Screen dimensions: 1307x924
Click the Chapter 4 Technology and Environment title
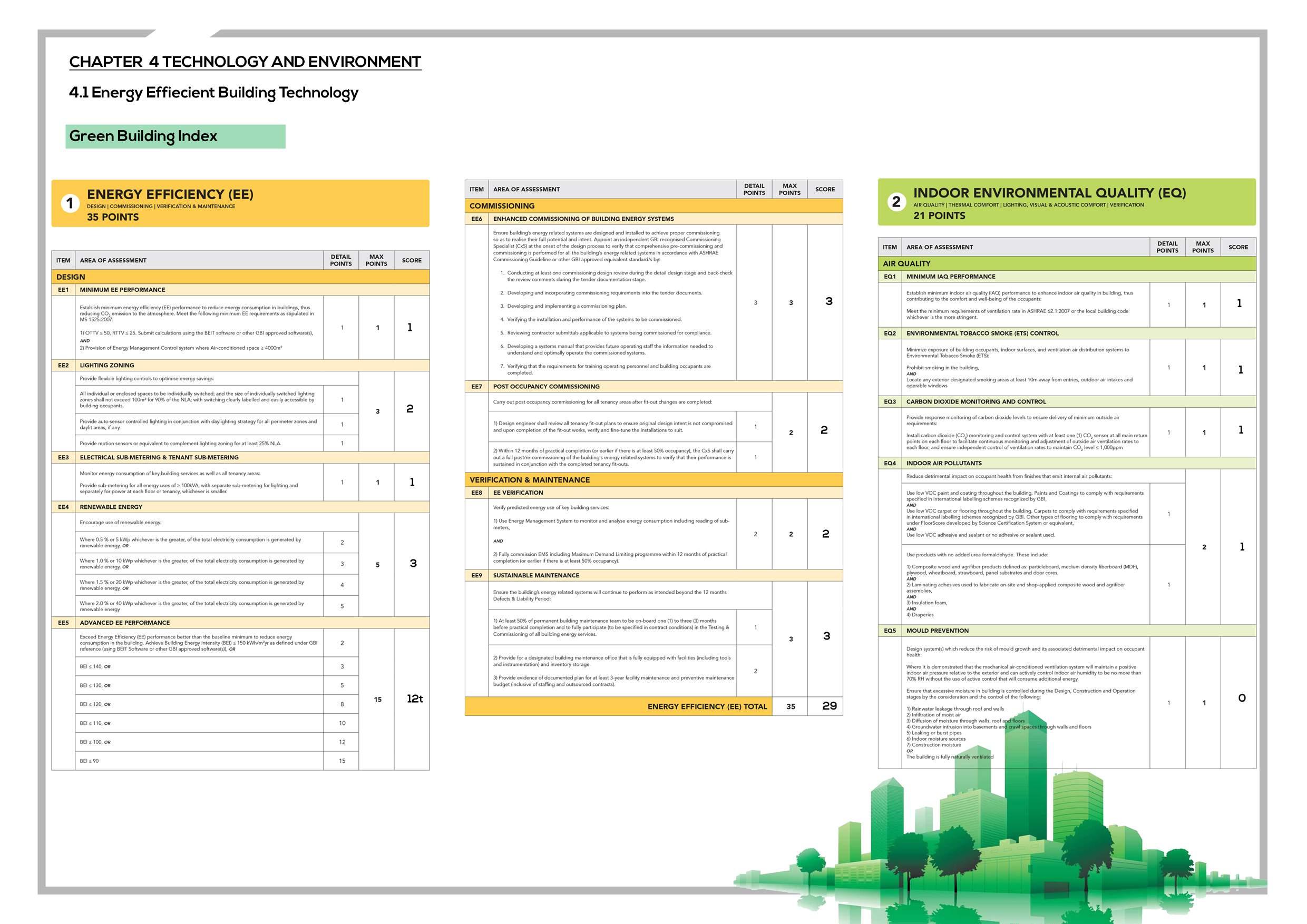[245, 62]
